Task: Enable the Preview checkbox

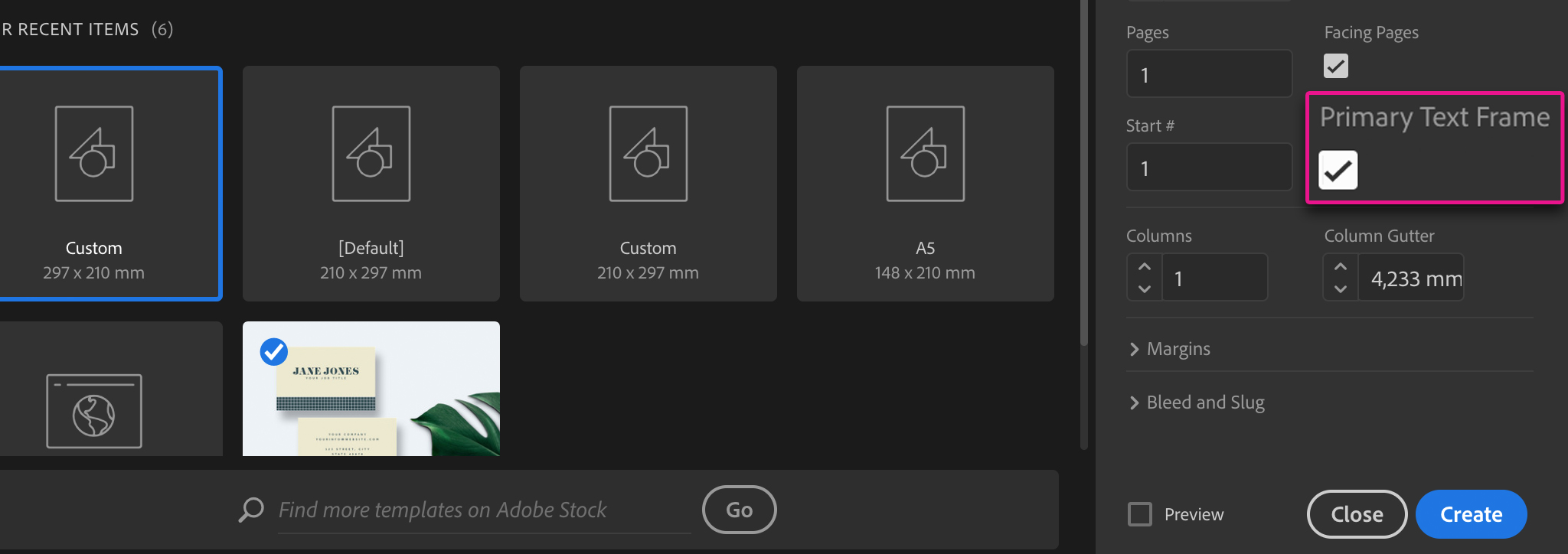Action: click(x=1139, y=515)
